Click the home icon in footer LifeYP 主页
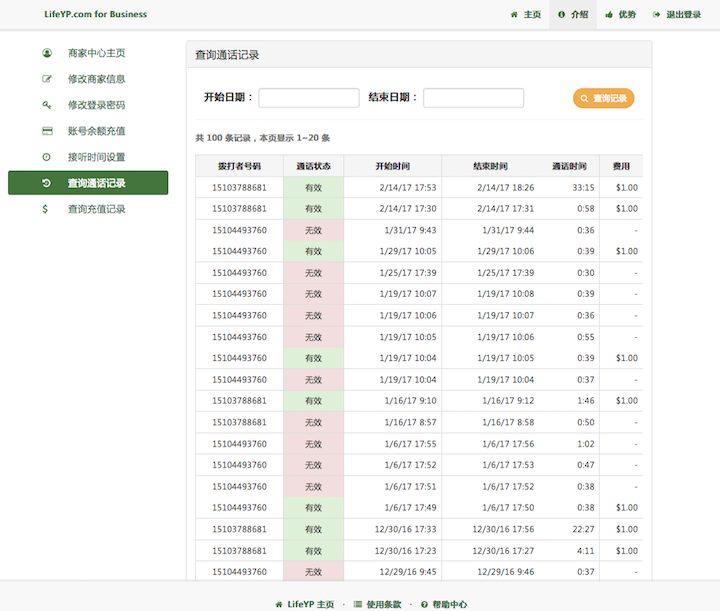The width and height of the screenshot is (720, 611). tap(279, 604)
